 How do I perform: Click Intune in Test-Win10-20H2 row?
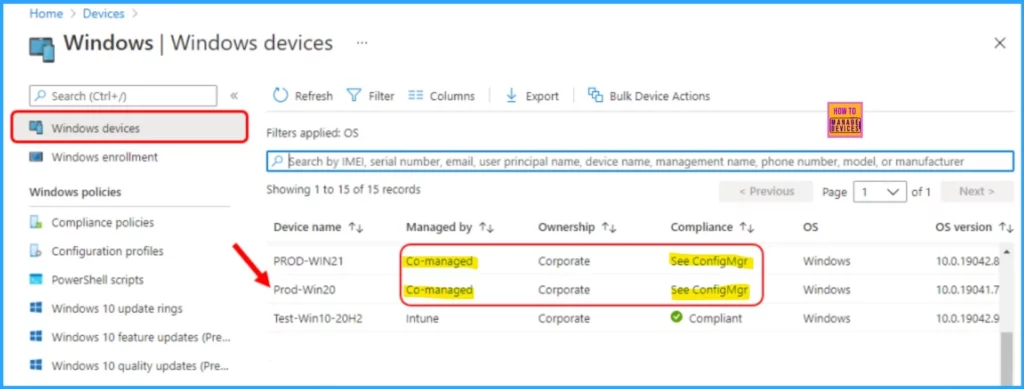tap(422, 319)
